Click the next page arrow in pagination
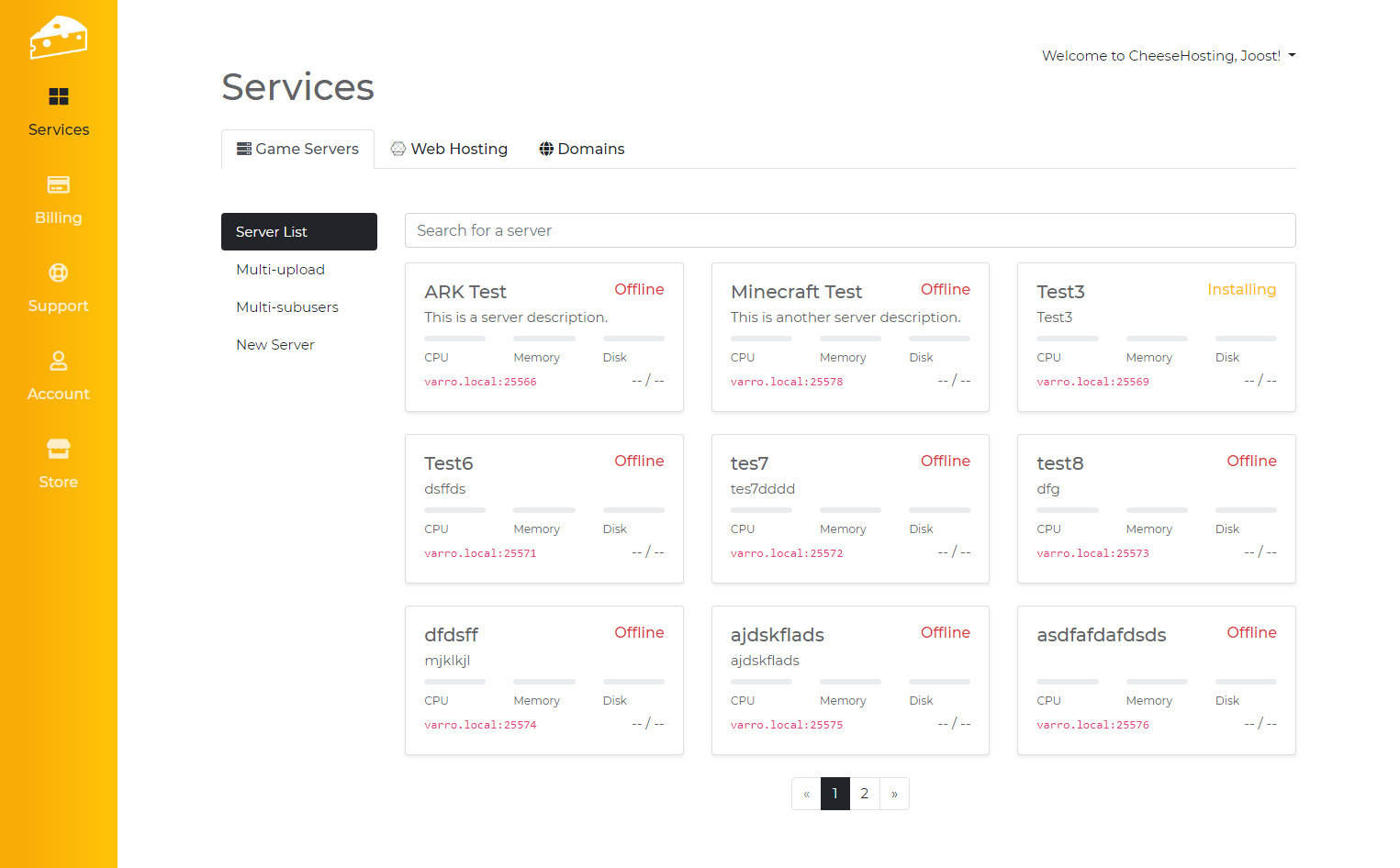 coord(894,794)
